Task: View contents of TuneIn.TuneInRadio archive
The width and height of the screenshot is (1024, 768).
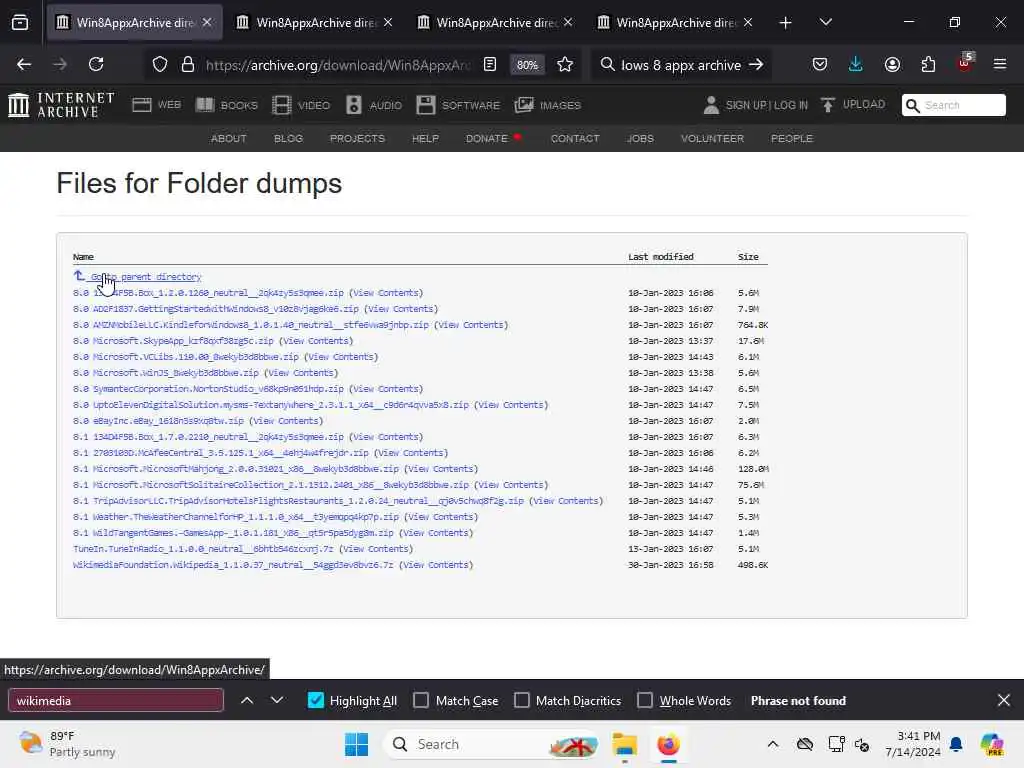Action: pos(376,549)
